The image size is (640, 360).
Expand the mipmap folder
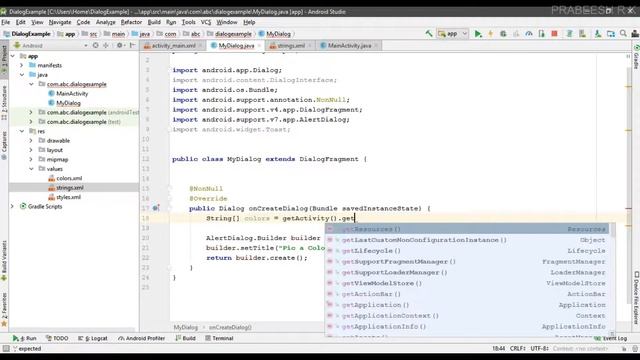coord(31,159)
